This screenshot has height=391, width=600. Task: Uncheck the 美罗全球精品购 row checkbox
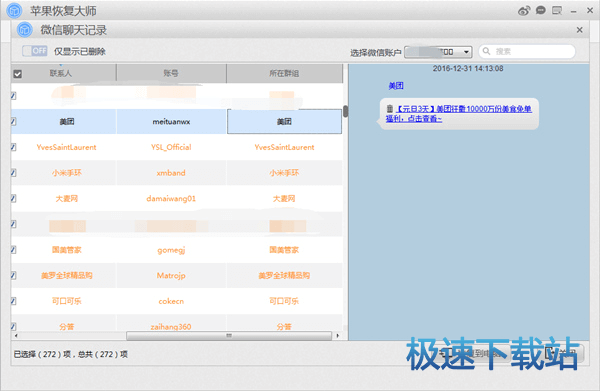[13, 275]
